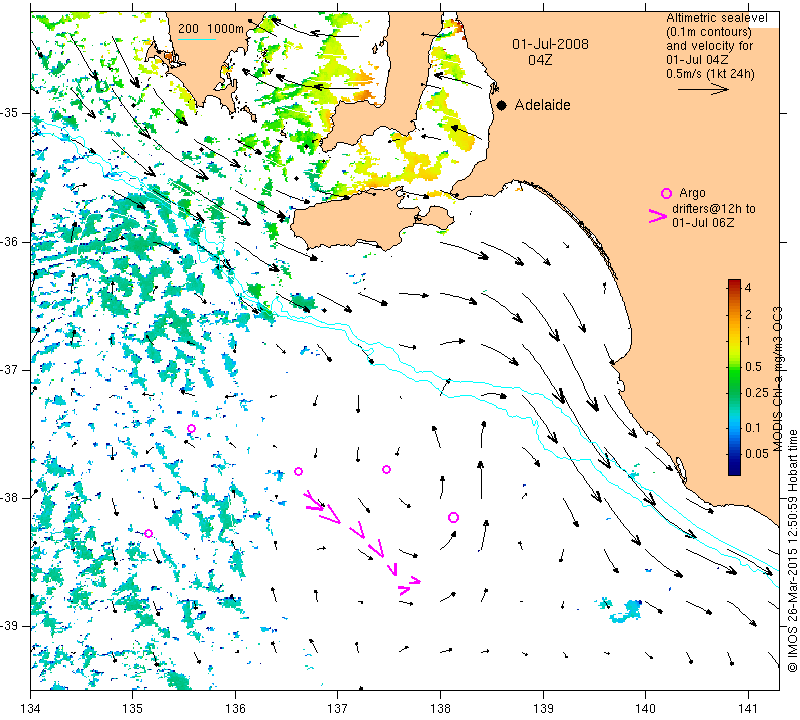The image size is (800, 720).
Task: Click the southeasternmost magenta drifter arrowhead pair
Action: tap(409, 585)
